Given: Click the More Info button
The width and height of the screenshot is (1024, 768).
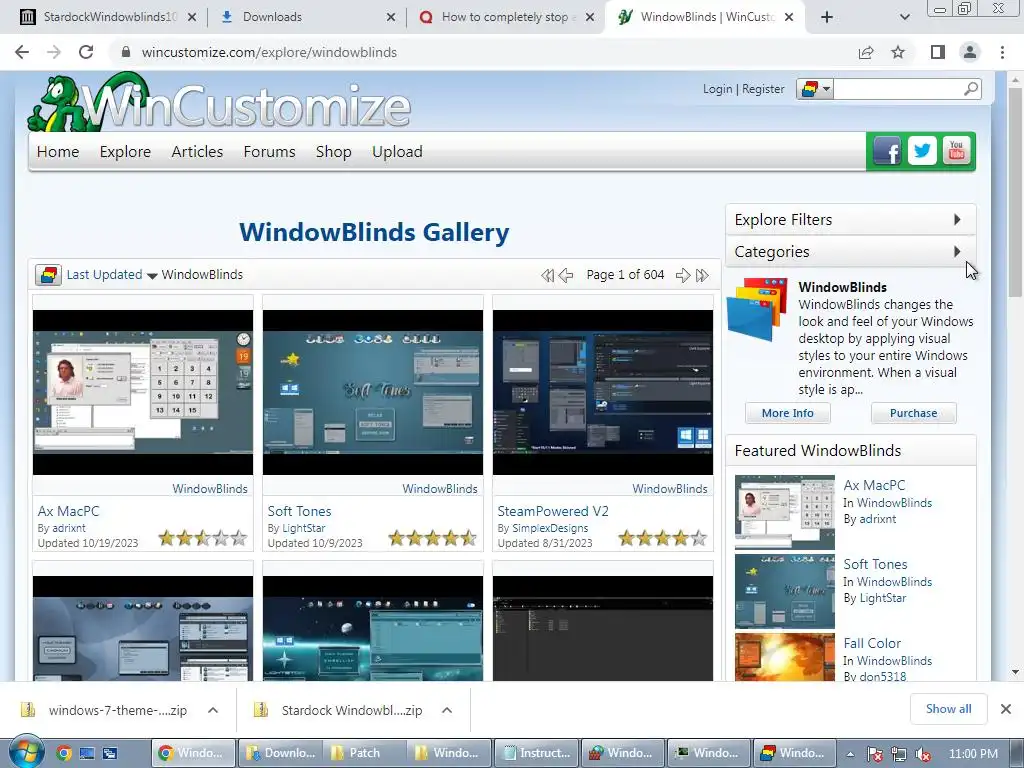Looking at the screenshot, I should 788,413.
